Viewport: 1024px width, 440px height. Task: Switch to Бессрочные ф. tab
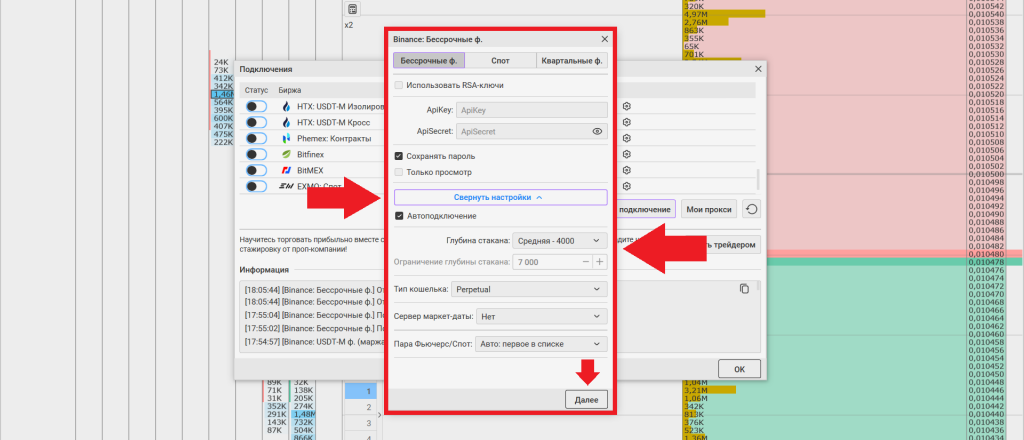pyautogui.click(x=428, y=61)
